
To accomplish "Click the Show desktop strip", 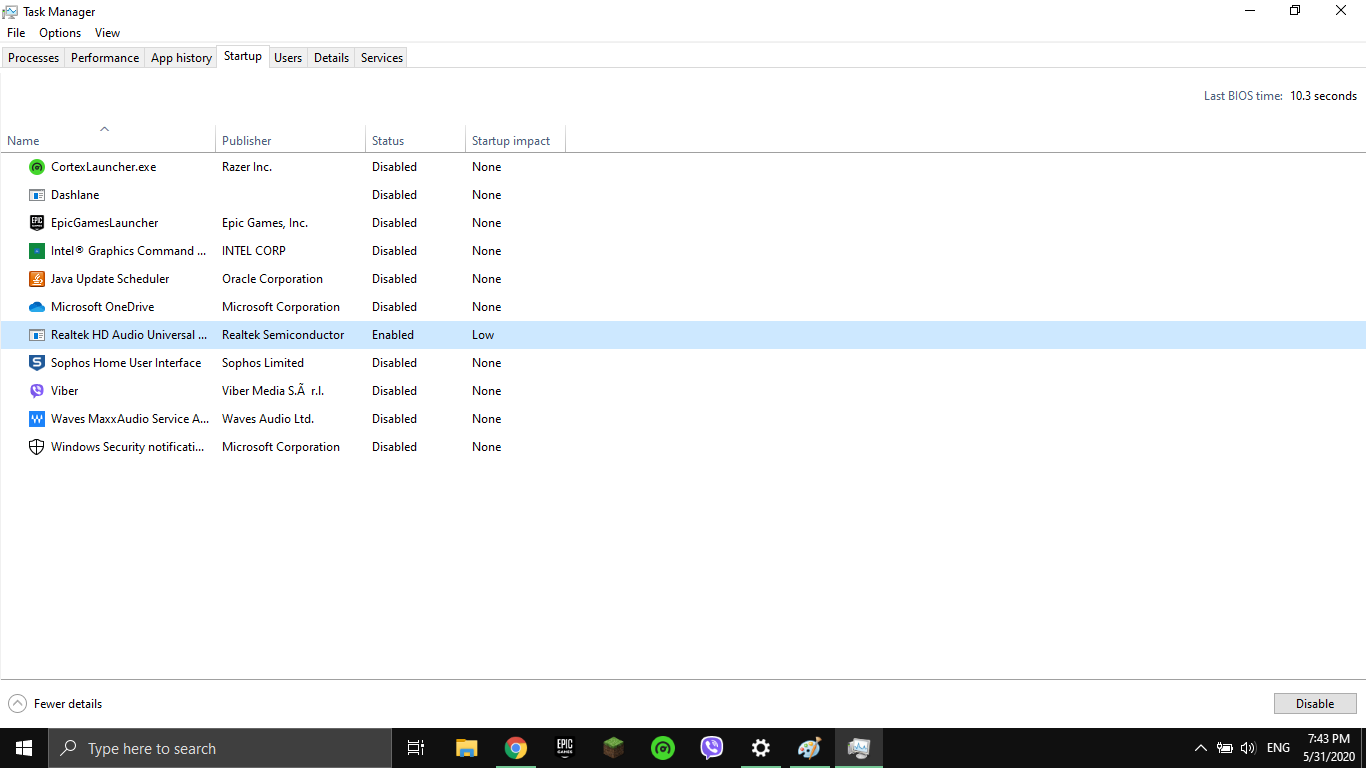I will tap(1363, 748).
